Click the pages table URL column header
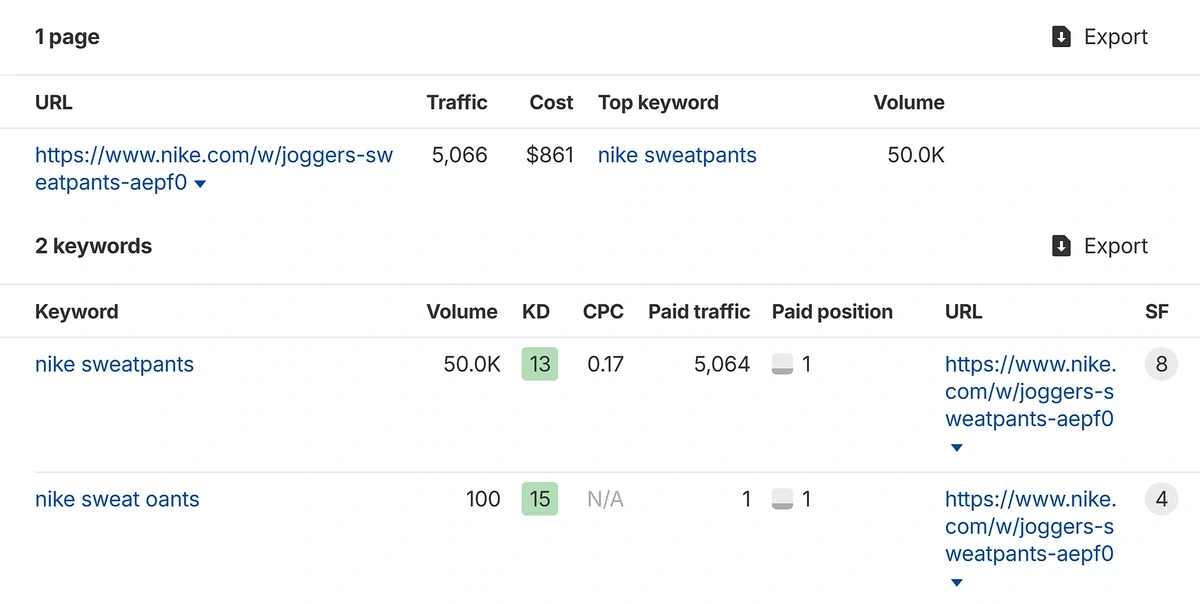 point(54,102)
